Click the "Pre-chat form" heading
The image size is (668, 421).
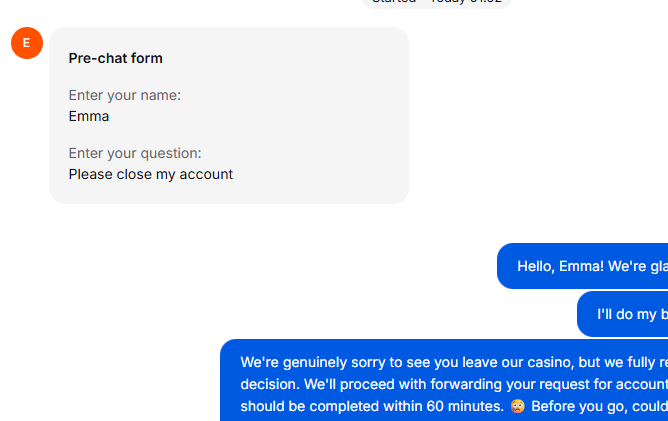click(115, 58)
